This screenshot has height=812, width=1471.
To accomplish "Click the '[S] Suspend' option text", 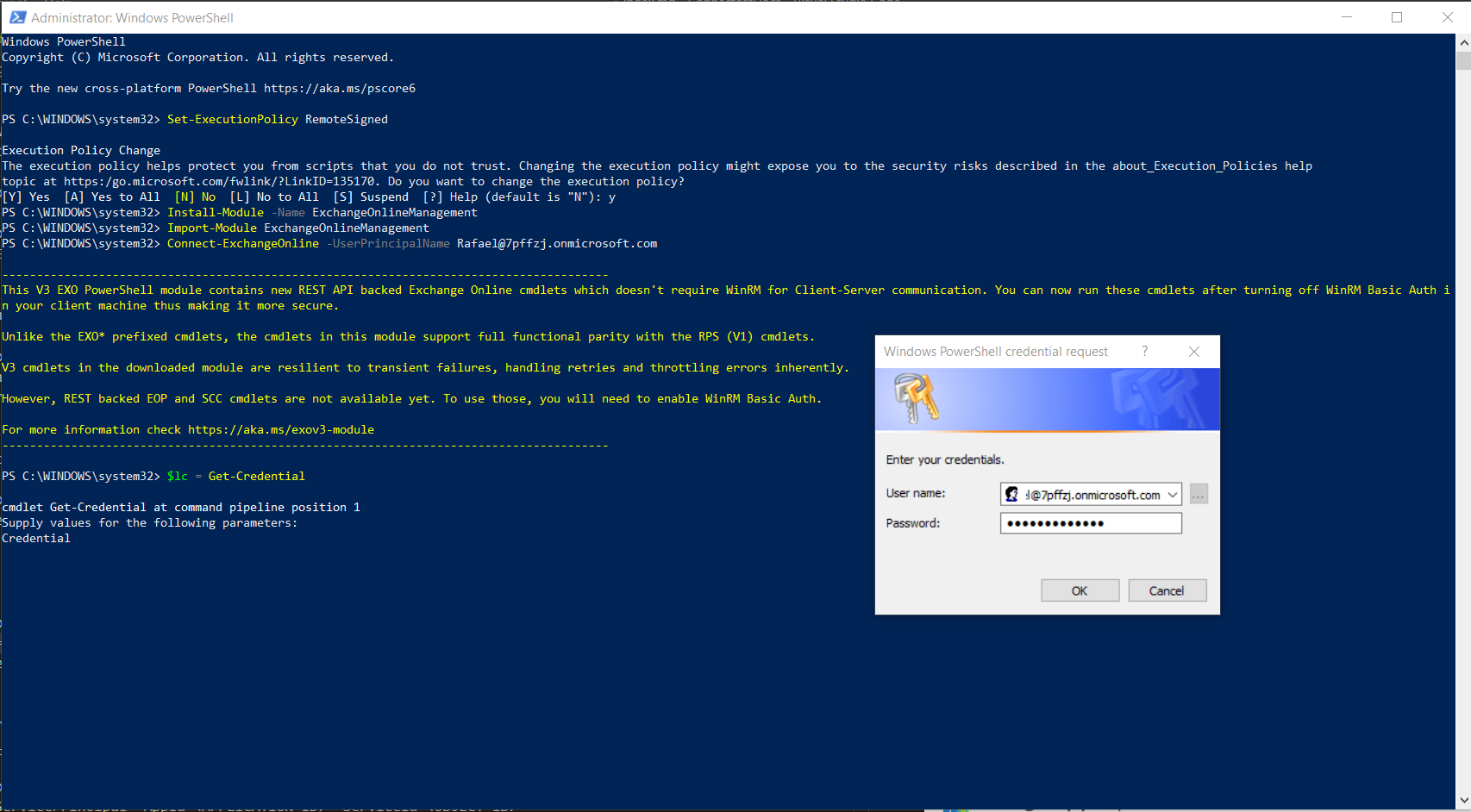I will click(371, 197).
